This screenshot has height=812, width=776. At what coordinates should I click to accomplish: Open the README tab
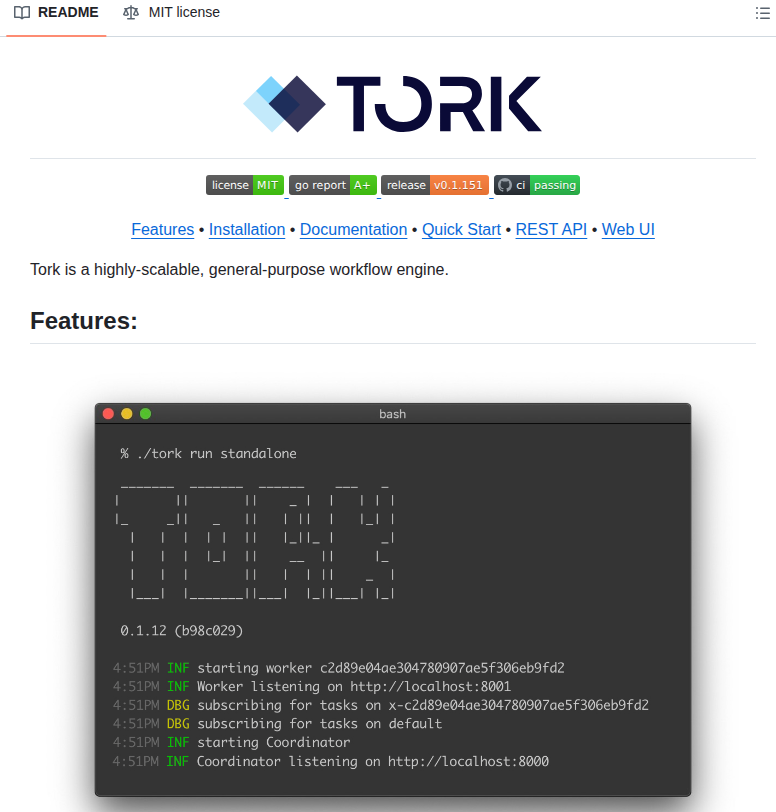coord(56,12)
